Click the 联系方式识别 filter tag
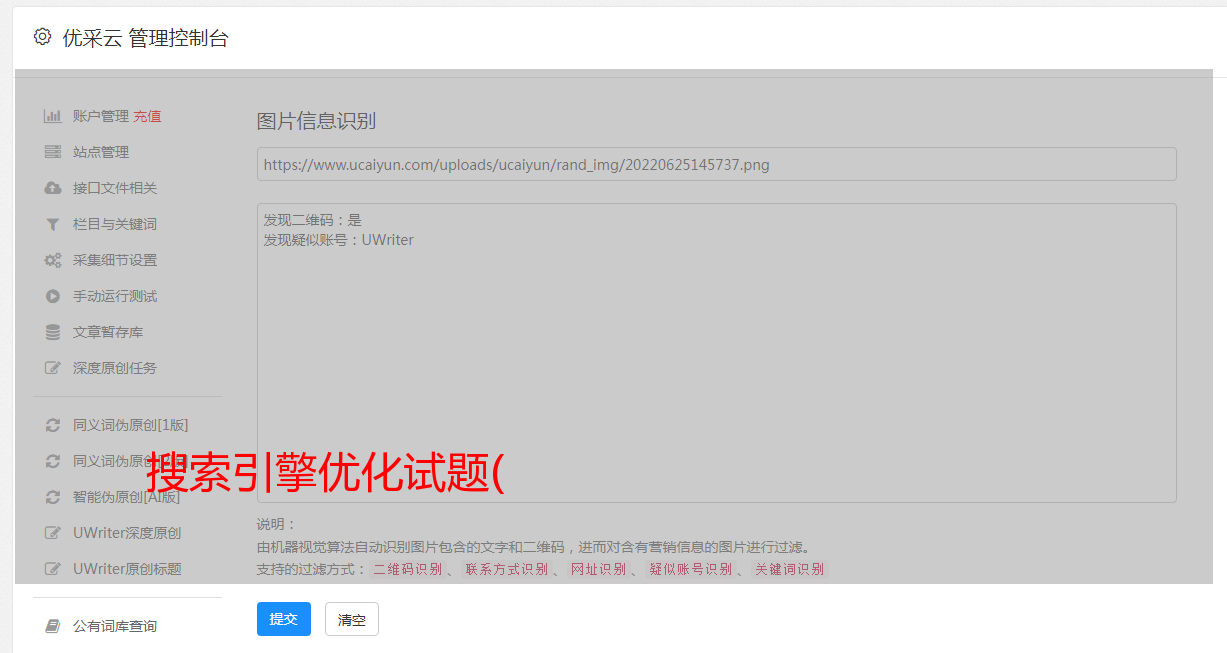Viewport: 1227px width, 653px height. 507,569
